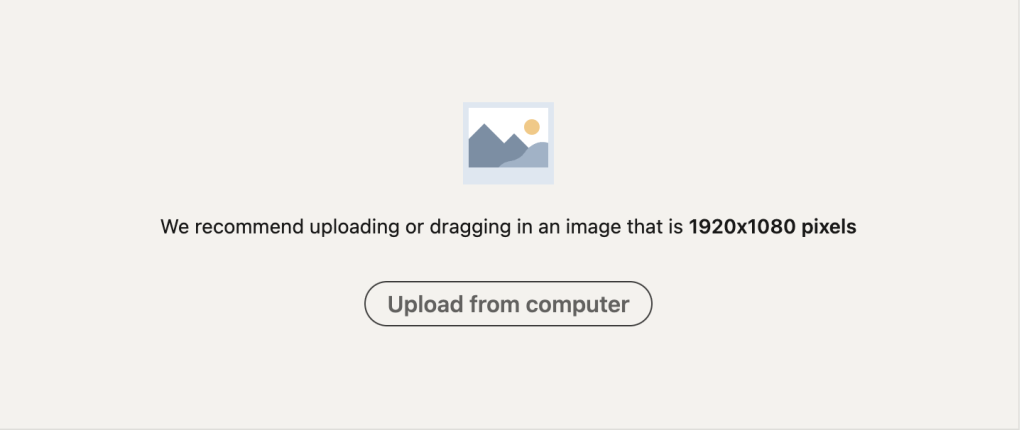Click the pale blue frame of image icon
1024x430 pixels.
point(508,176)
